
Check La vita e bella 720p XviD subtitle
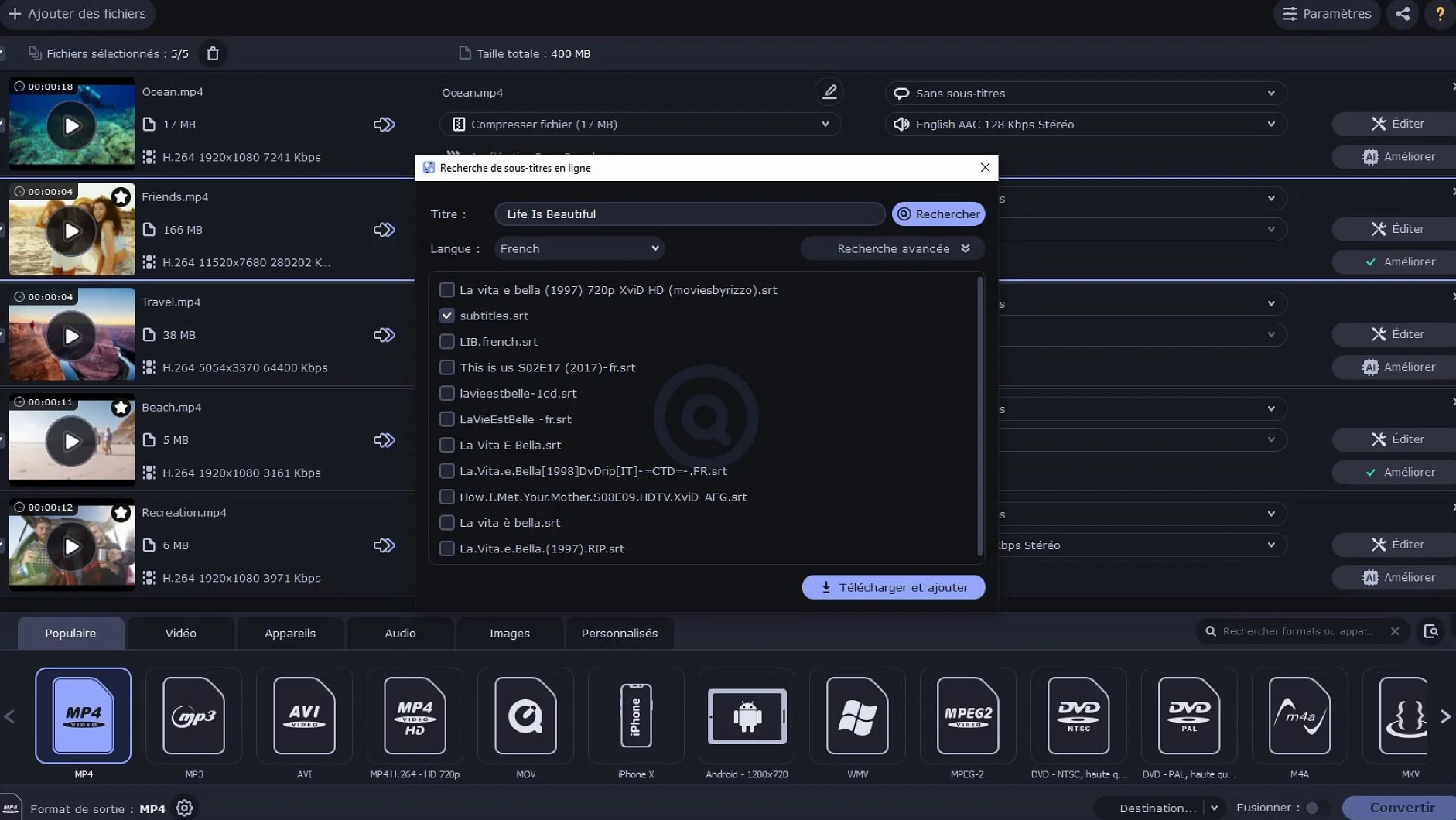coord(447,289)
